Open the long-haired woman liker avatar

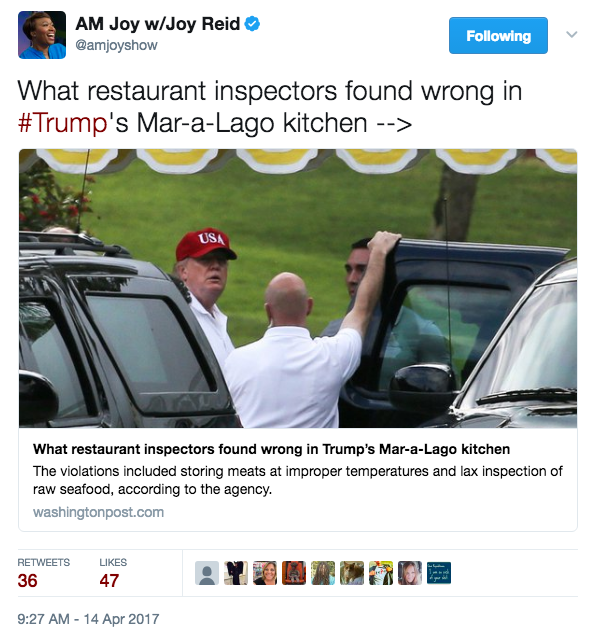click(410, 573)
